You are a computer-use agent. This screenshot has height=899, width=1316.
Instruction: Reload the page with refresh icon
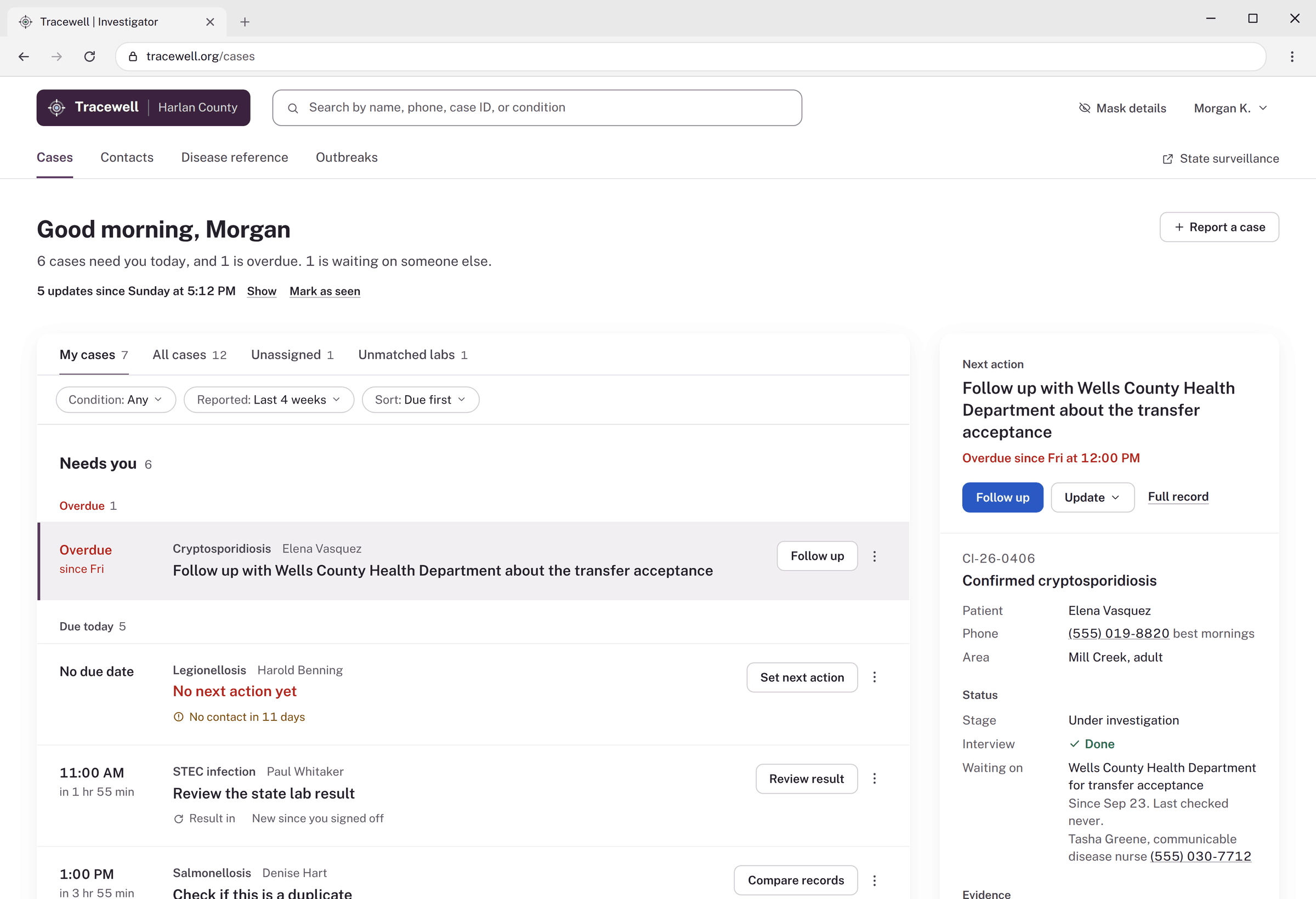pyautogui.click(x=89, y=56)
